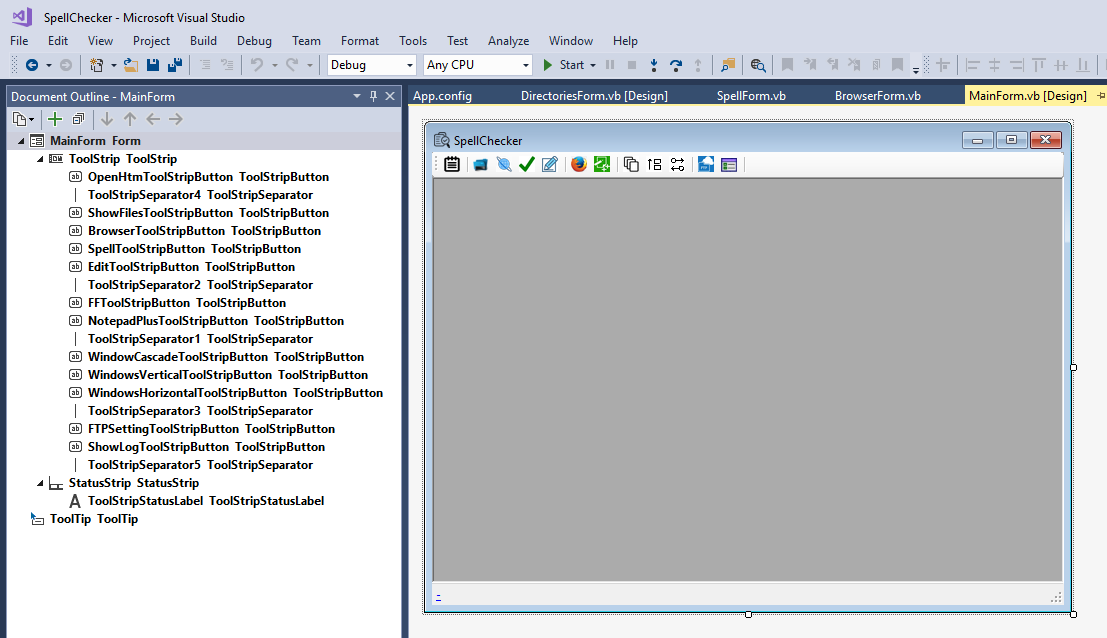Click the New Project toolbar icon

pos(97,65)
